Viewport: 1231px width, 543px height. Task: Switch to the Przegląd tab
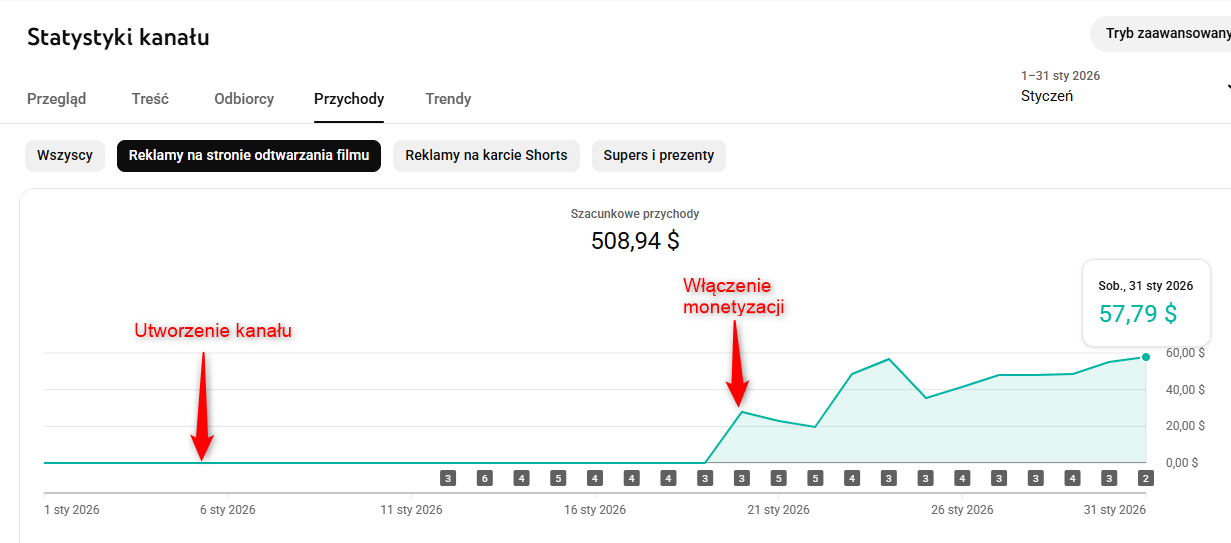pyautogui.click(x=56, y=99)
